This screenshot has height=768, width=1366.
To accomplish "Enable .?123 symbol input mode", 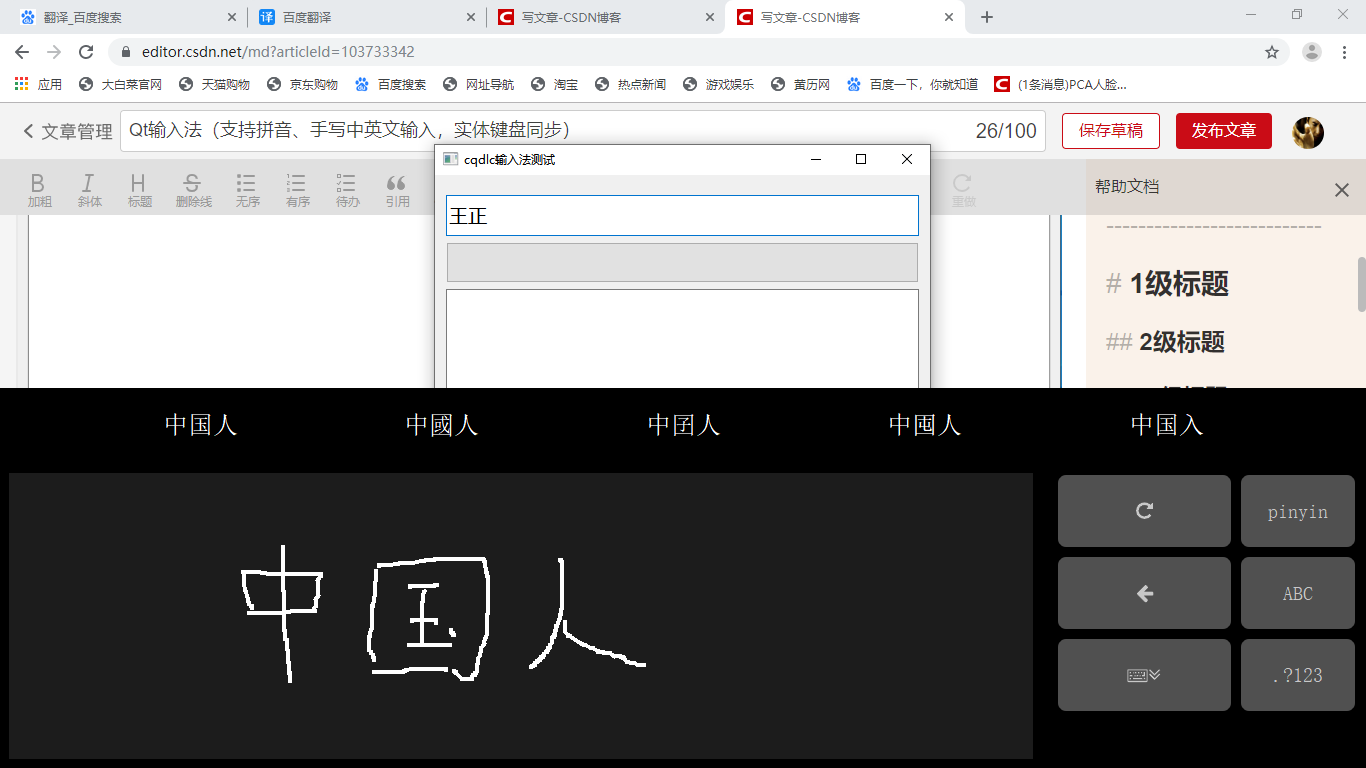I will click(x=1297, y=675).
